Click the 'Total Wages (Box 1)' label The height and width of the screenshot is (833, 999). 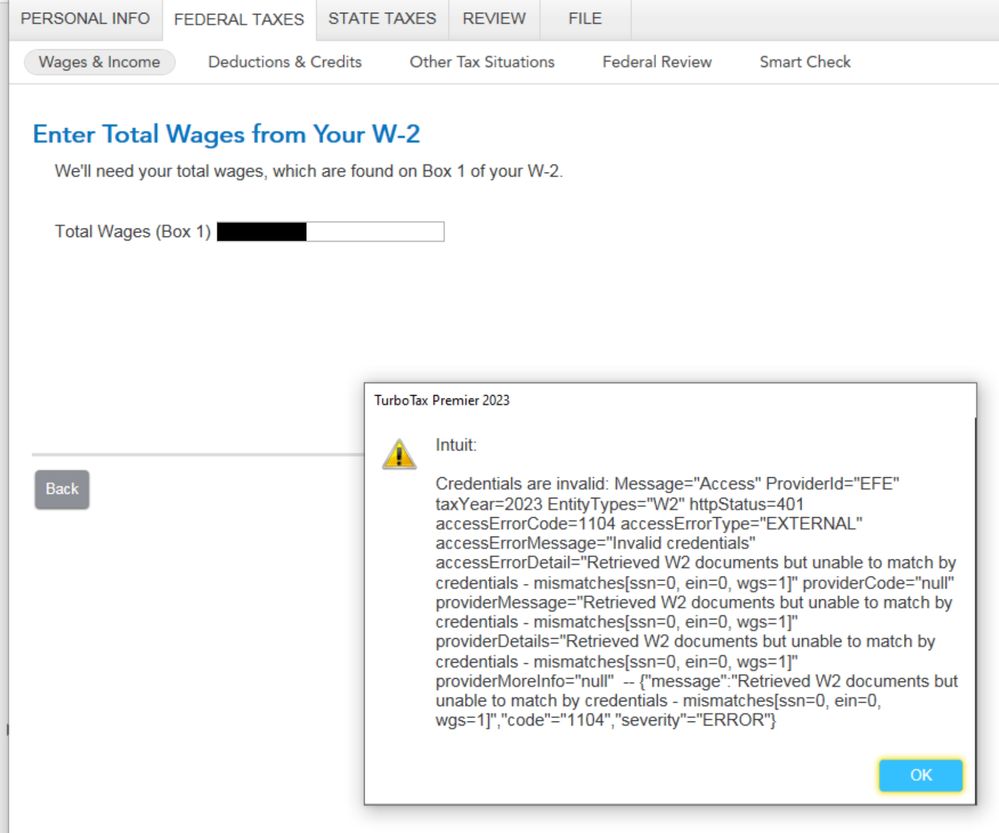(133, 231)
